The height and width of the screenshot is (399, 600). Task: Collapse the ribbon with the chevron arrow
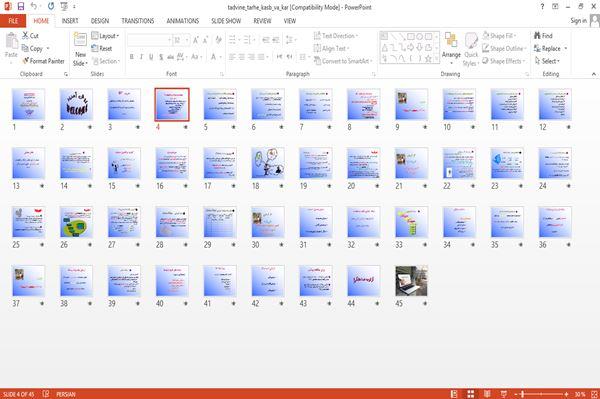[x=593, y=74]
